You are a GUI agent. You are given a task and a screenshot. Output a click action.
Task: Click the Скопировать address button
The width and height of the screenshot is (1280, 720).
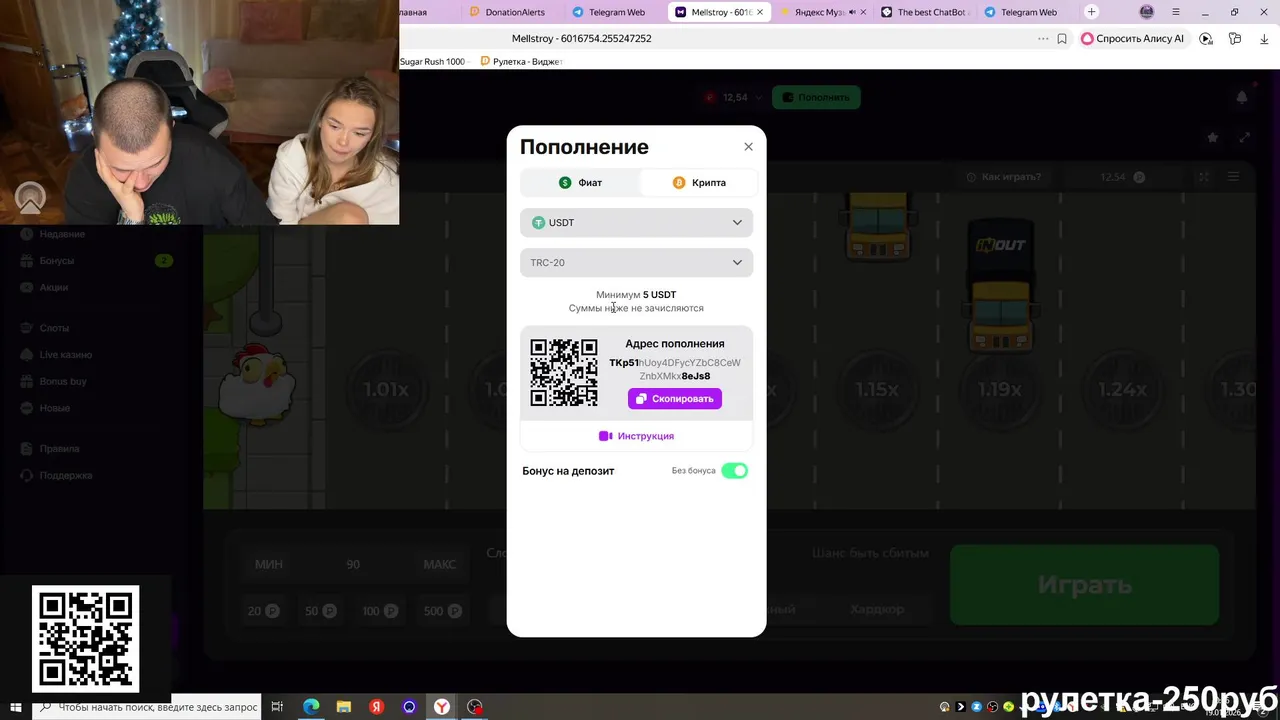pos(675,399)
